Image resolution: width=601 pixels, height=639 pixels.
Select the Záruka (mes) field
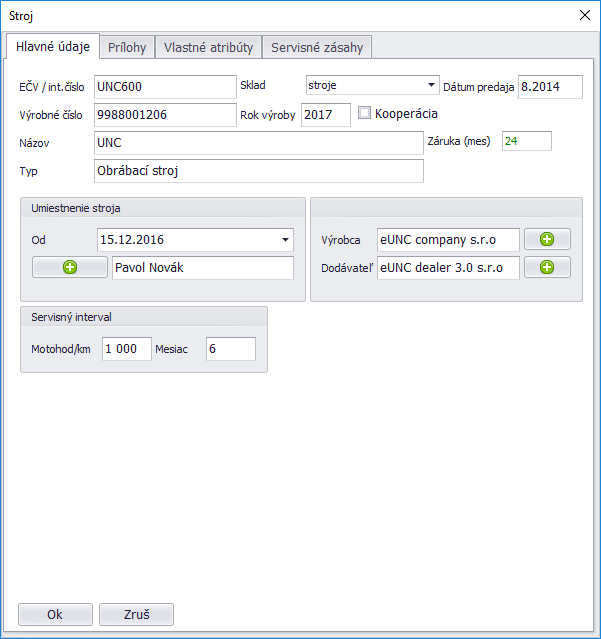[x=526, y=141]
